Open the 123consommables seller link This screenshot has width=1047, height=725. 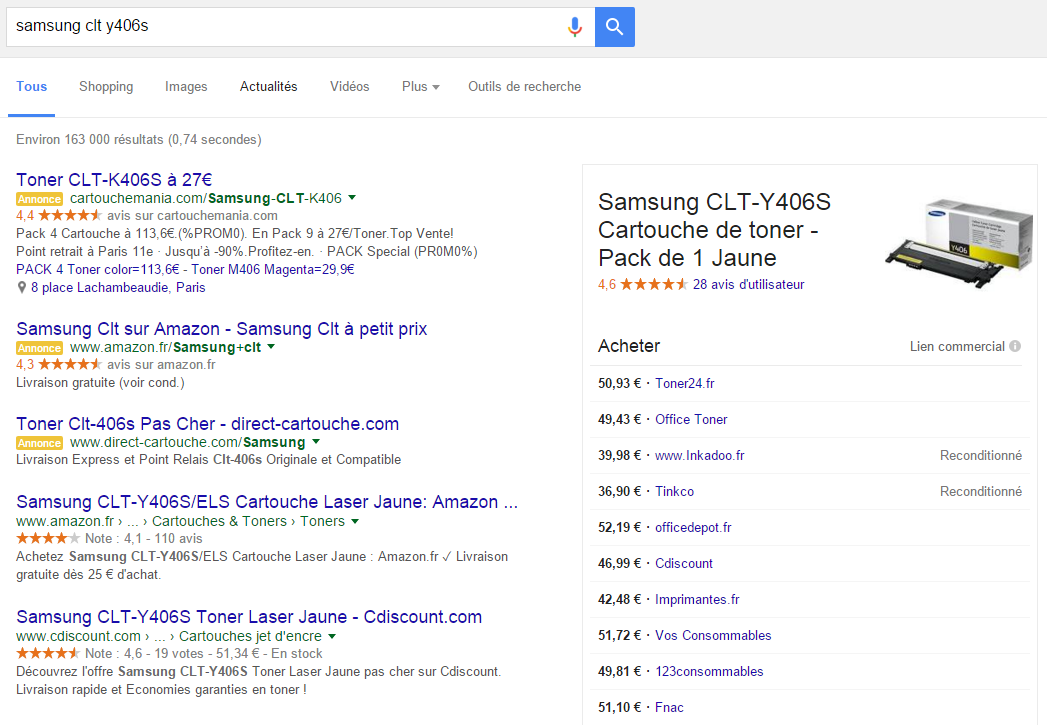[x=709, y=672]
